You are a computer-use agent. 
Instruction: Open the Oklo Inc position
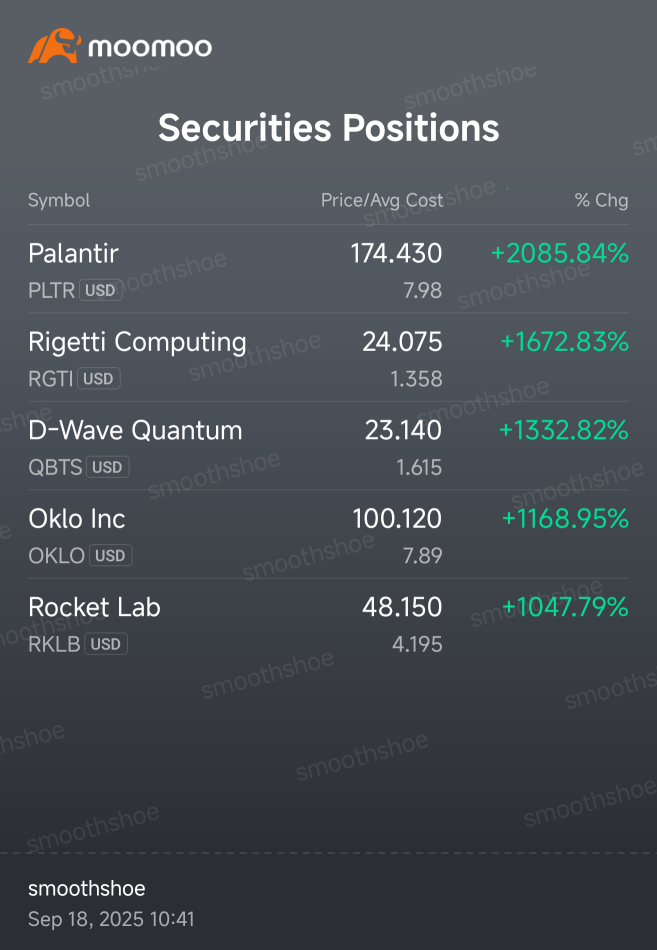click(77, 519)
